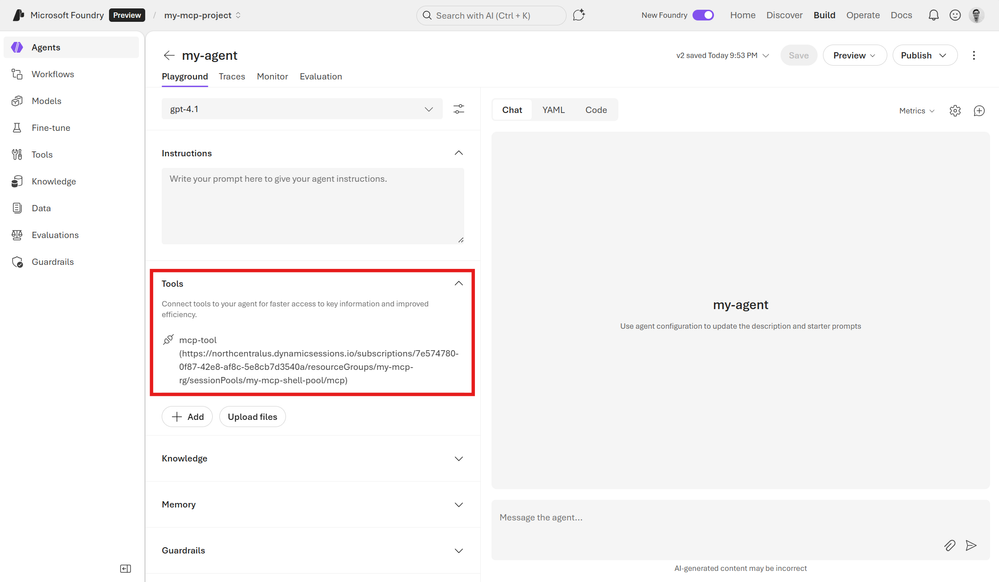Screen dimensions: 999x582
Task: Select the Code view tab
Action: [596, 110]
